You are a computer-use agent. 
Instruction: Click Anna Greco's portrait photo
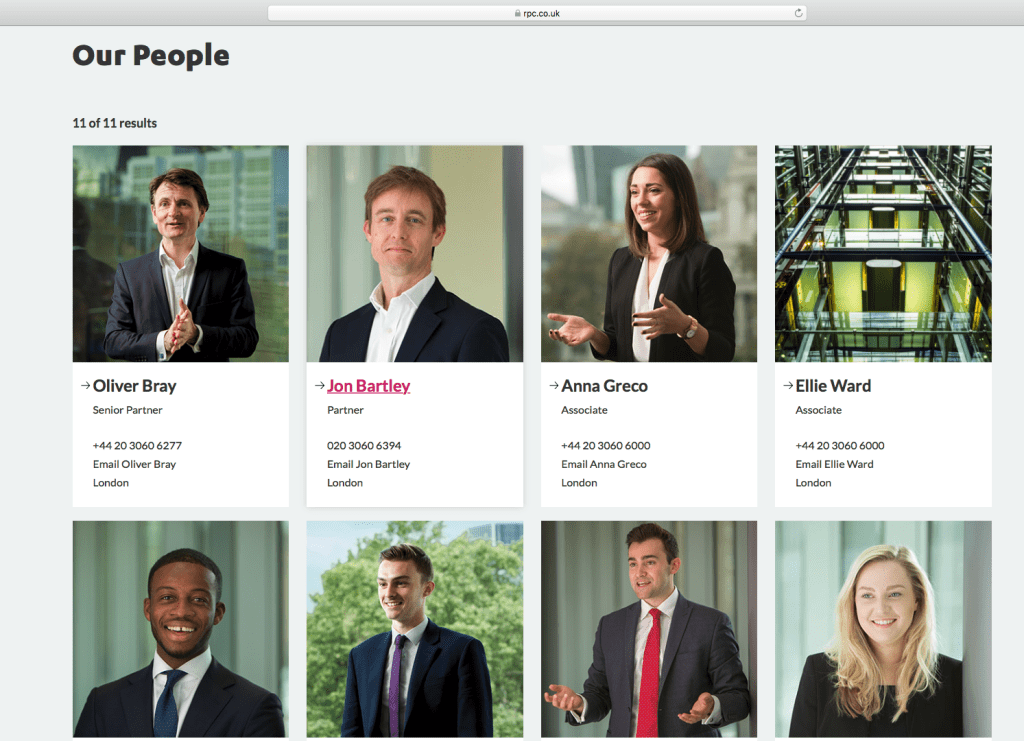[x=648, y=253]
